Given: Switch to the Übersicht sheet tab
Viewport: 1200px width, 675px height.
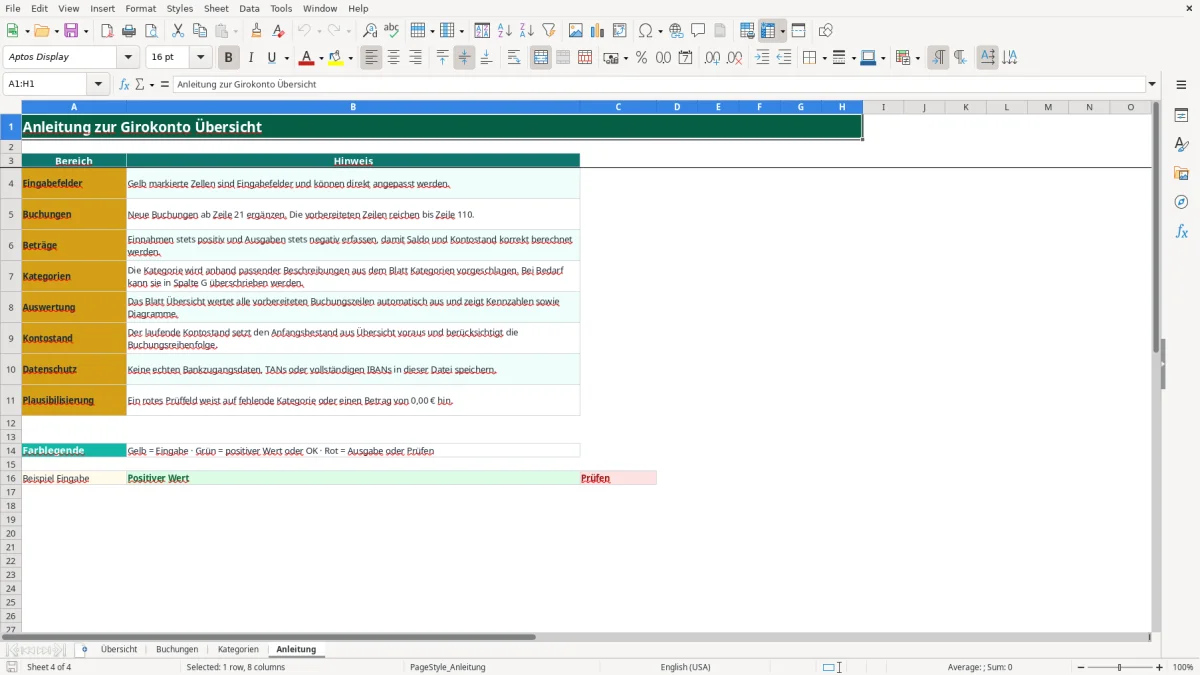Looking at the screenshot, I should [119, 649].
